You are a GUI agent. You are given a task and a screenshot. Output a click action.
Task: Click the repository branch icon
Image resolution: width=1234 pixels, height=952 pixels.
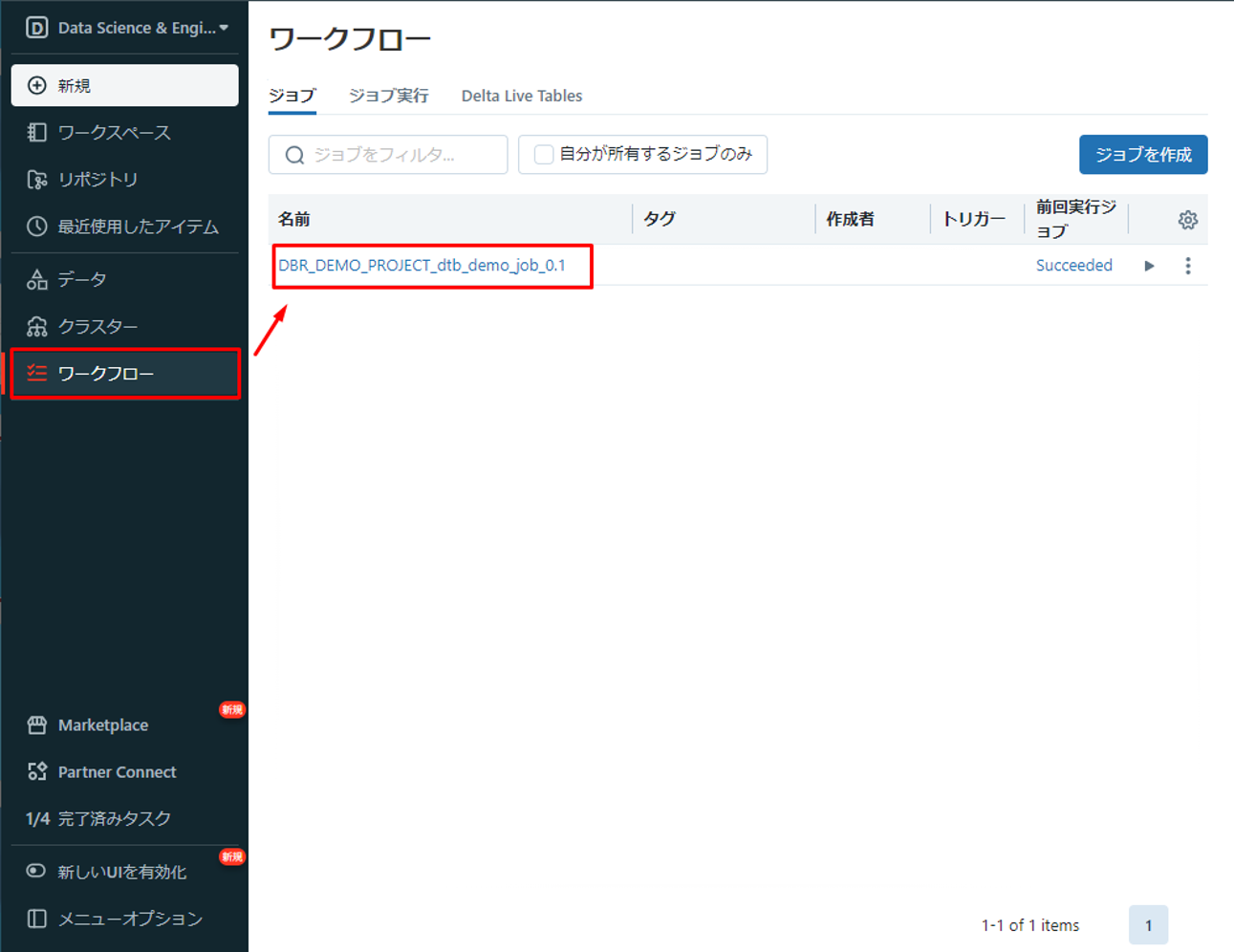[36, 180]
